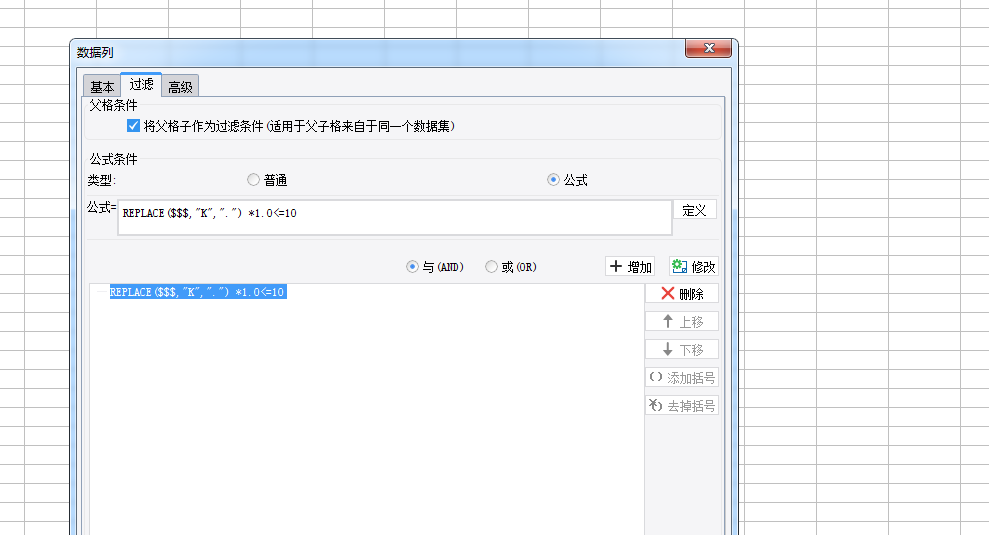Close the 数据列 dialog
The height and width of the screenshot is (535, 989).
(708, 48)
